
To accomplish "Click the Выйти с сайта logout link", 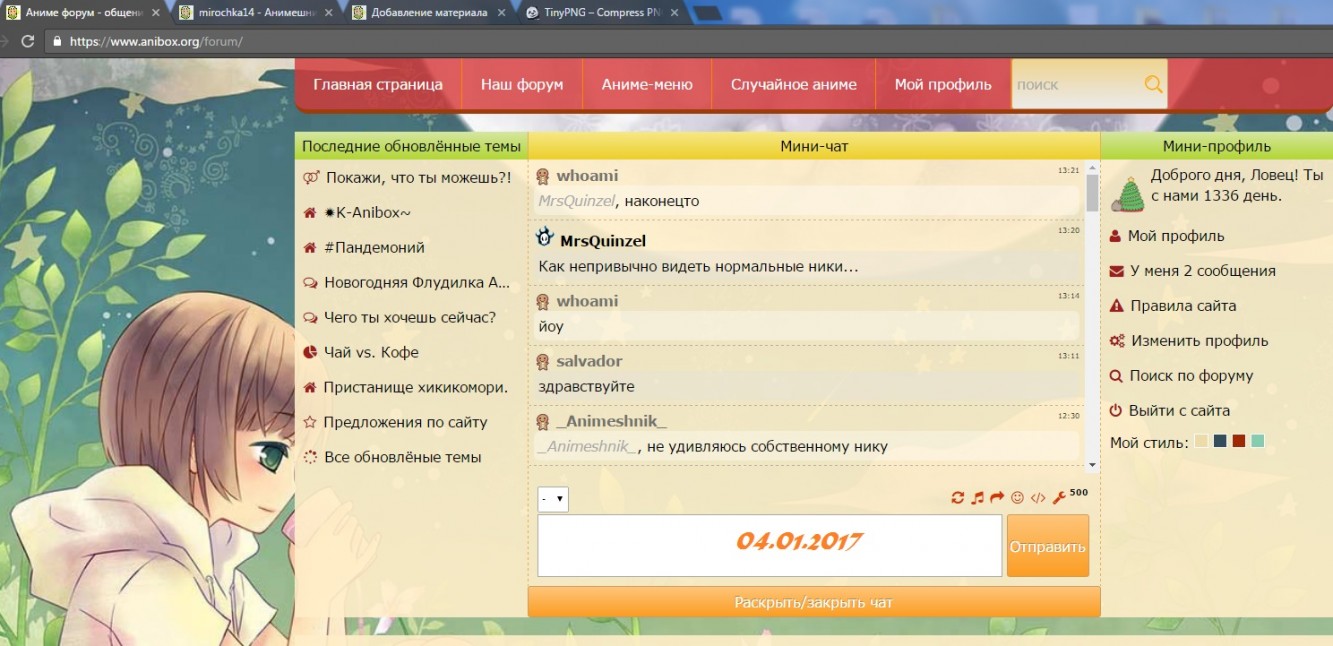I will click(x=1179, y=411).
